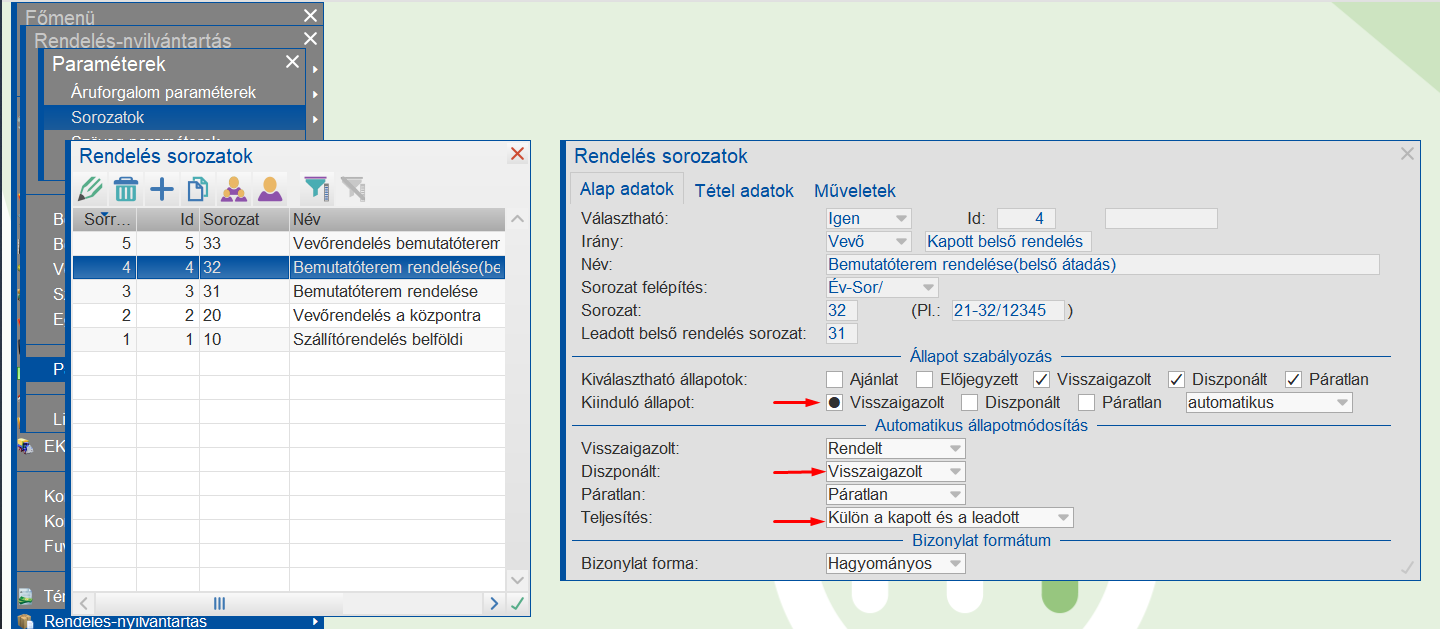
Task: Click the Sorozat field containing 32
Action: coord(842,310)
